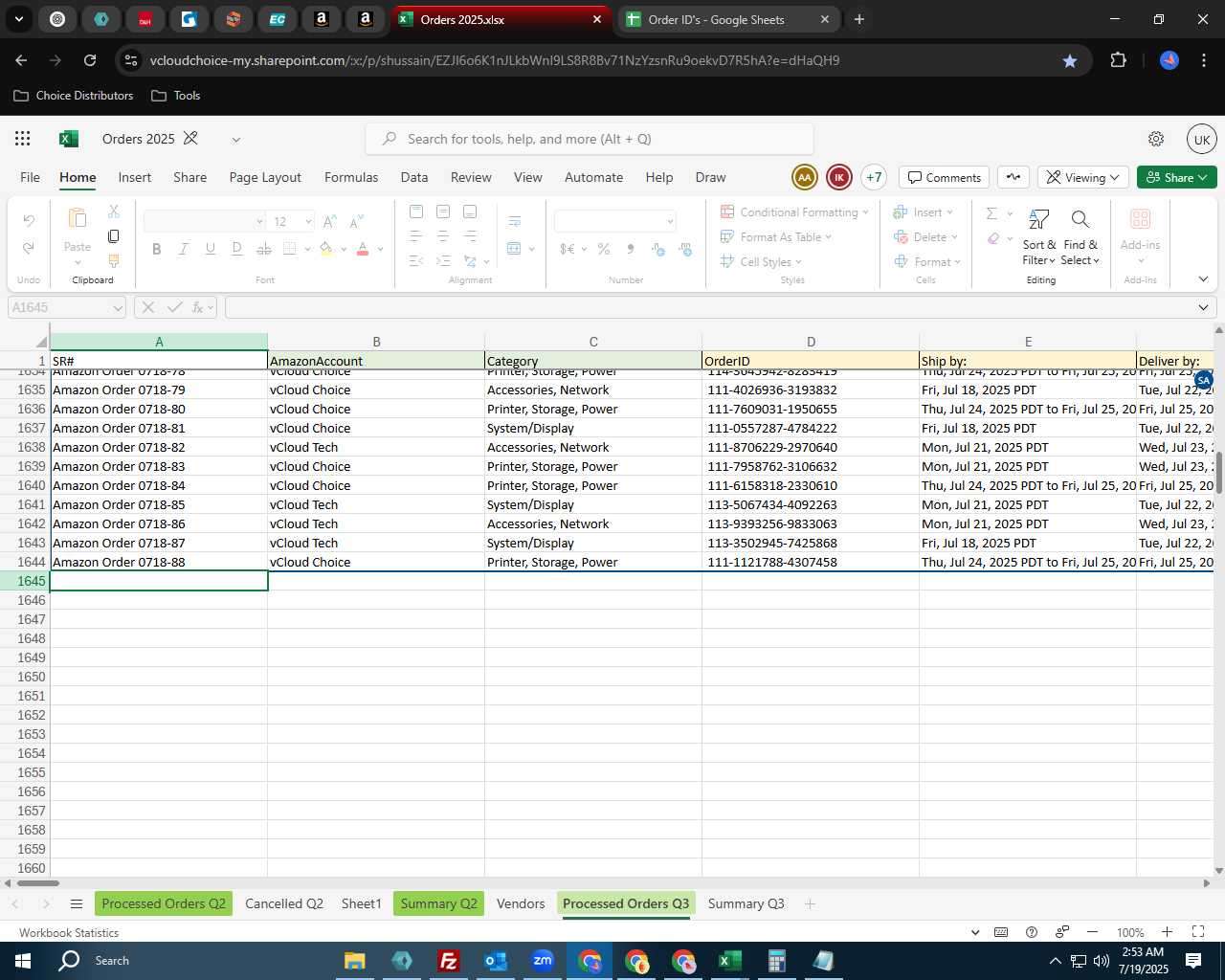Click the catch-up activity icon
This screenshot has height=980, width=1225.
1013,177
